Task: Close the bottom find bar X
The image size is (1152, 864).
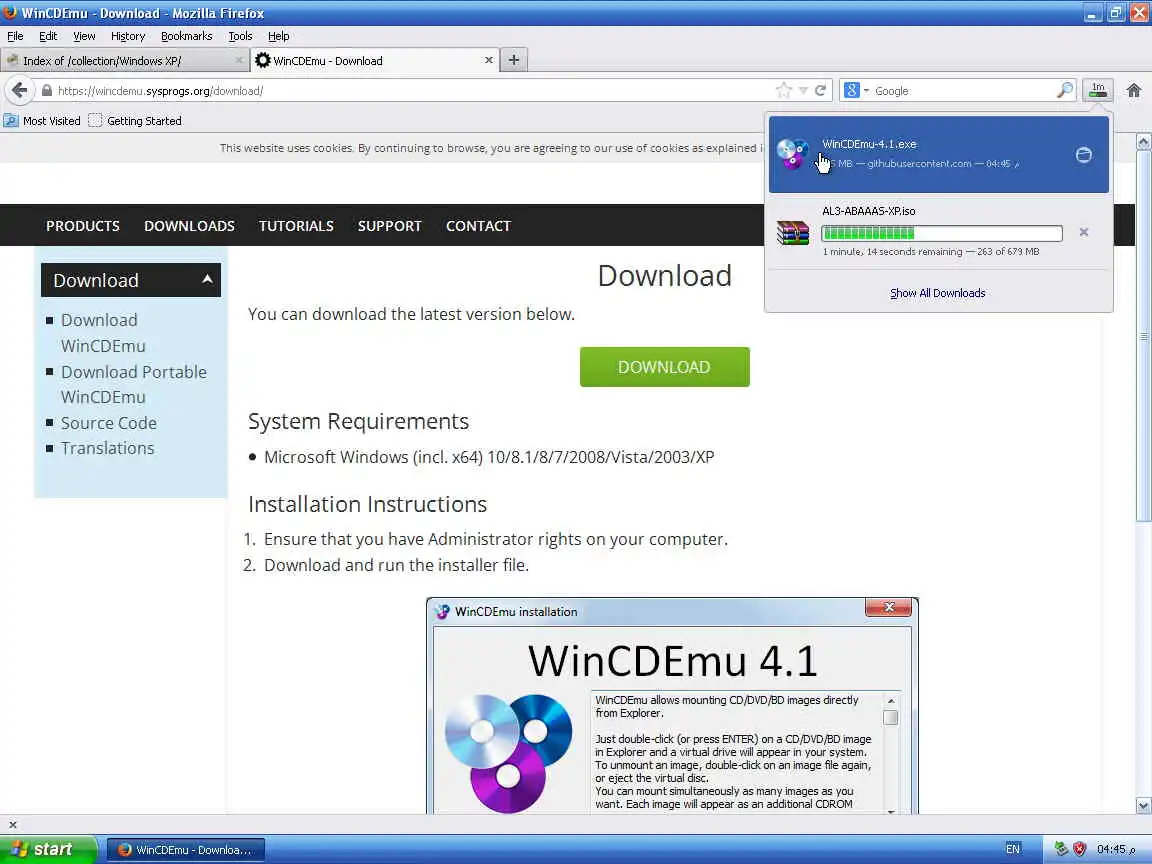Action: [x=12, y=824]
